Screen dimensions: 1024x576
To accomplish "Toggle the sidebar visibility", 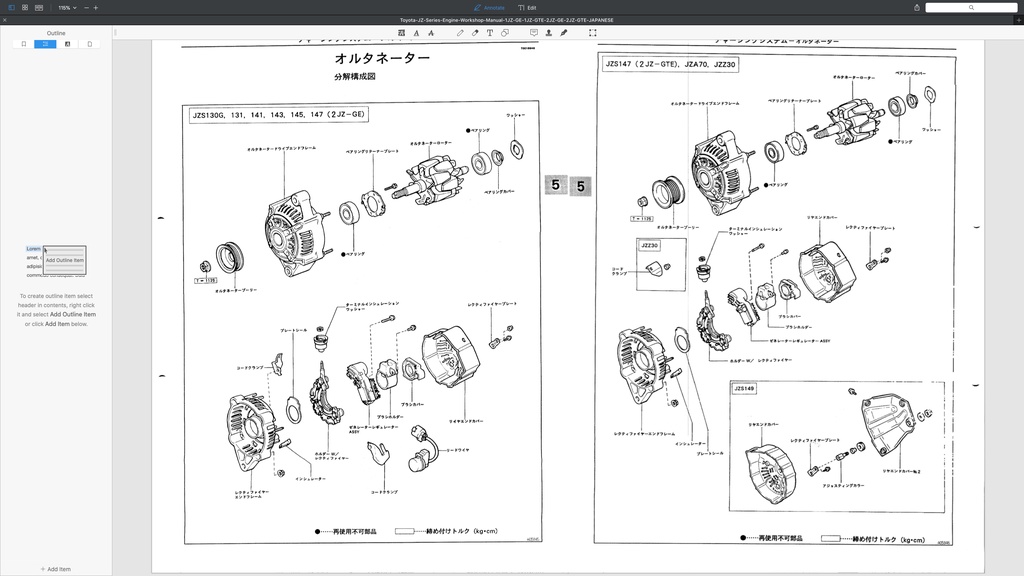I will [x=11, y=7].
